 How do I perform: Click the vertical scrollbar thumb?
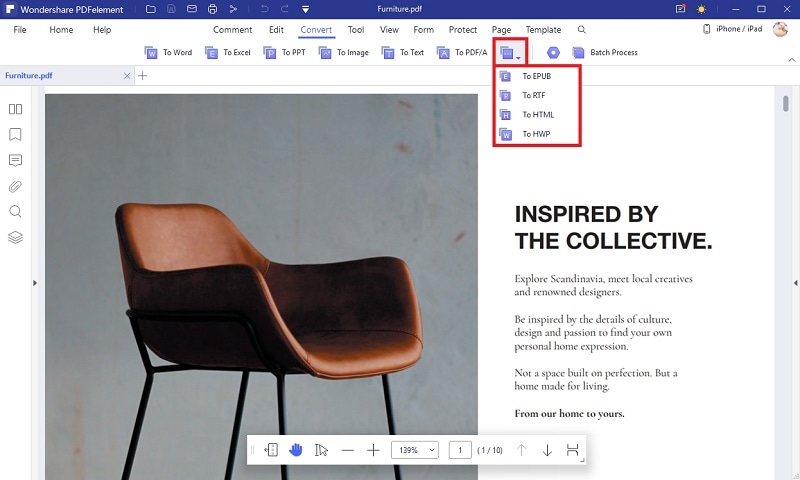786,103
